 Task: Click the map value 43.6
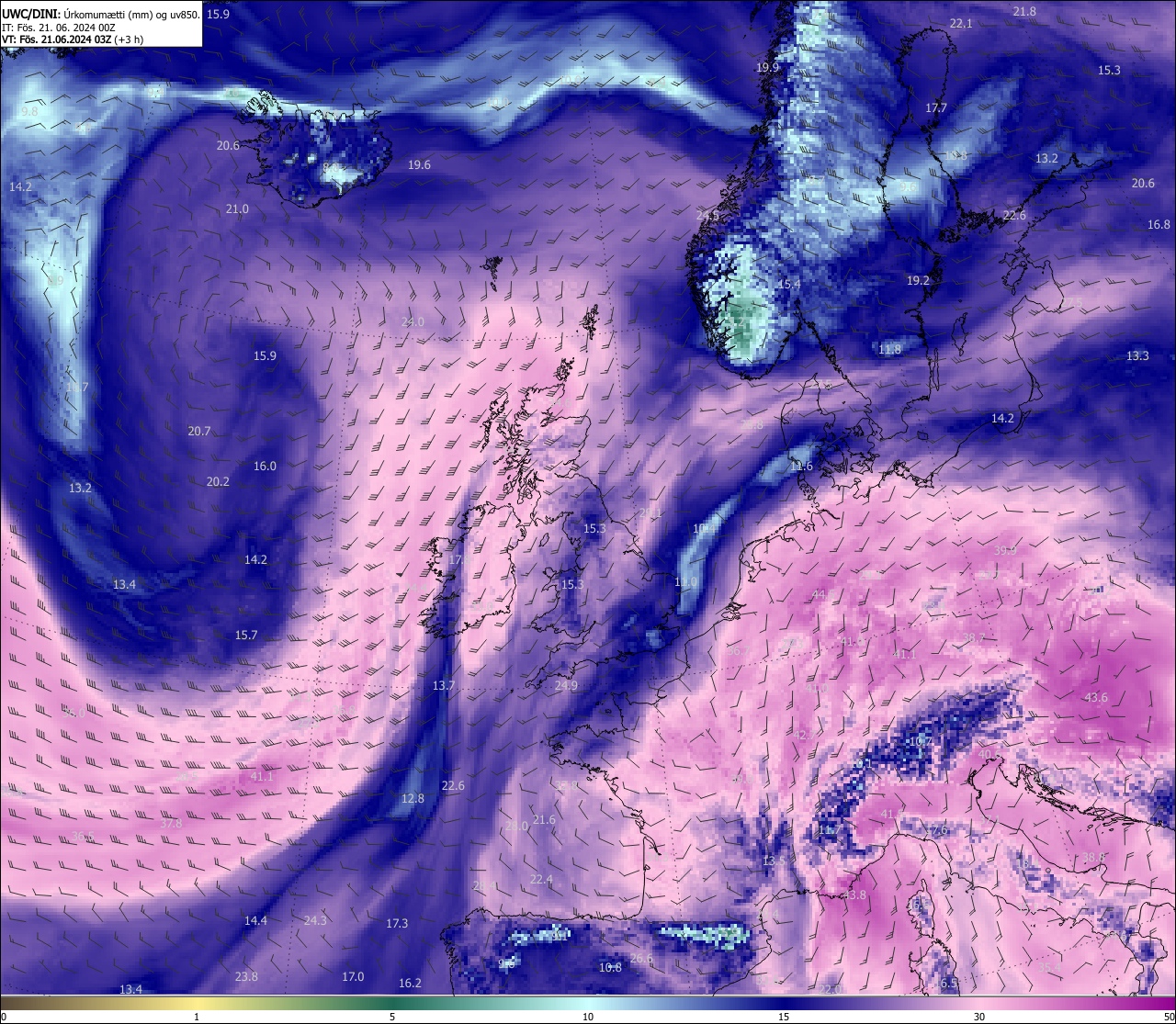(1096, 698)
